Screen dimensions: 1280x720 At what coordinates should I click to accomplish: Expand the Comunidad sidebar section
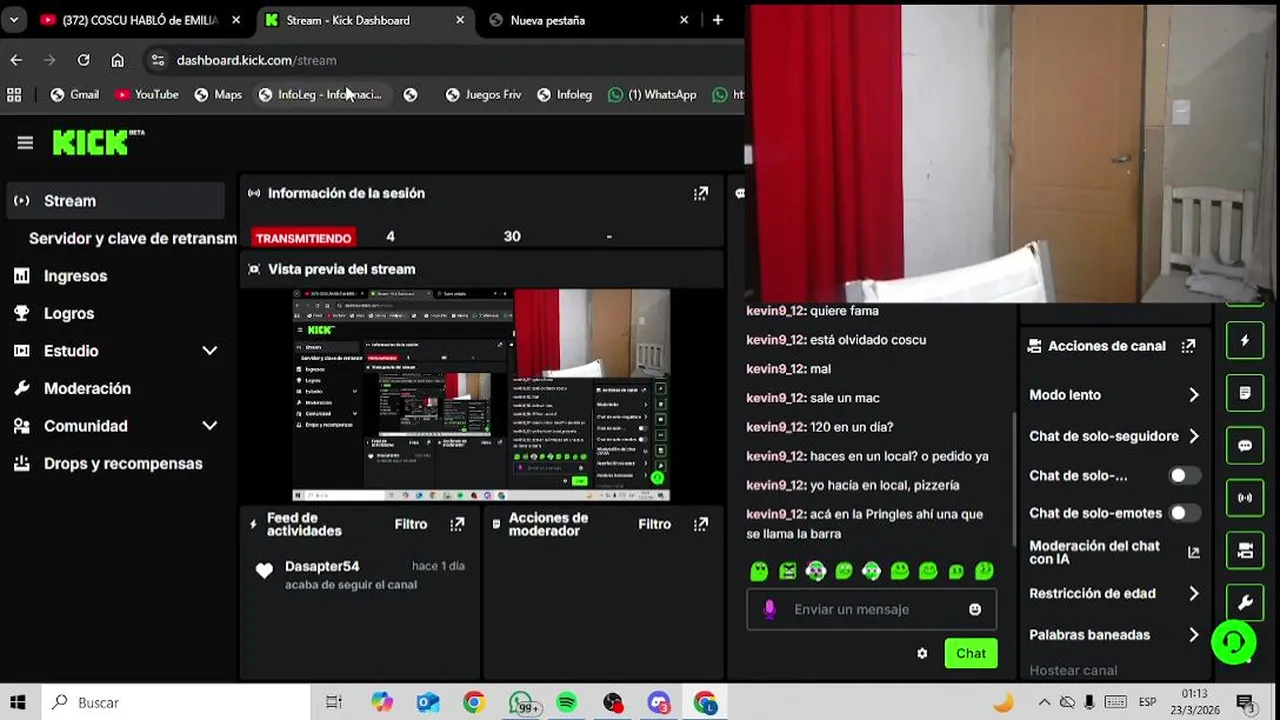pos(209,426)
